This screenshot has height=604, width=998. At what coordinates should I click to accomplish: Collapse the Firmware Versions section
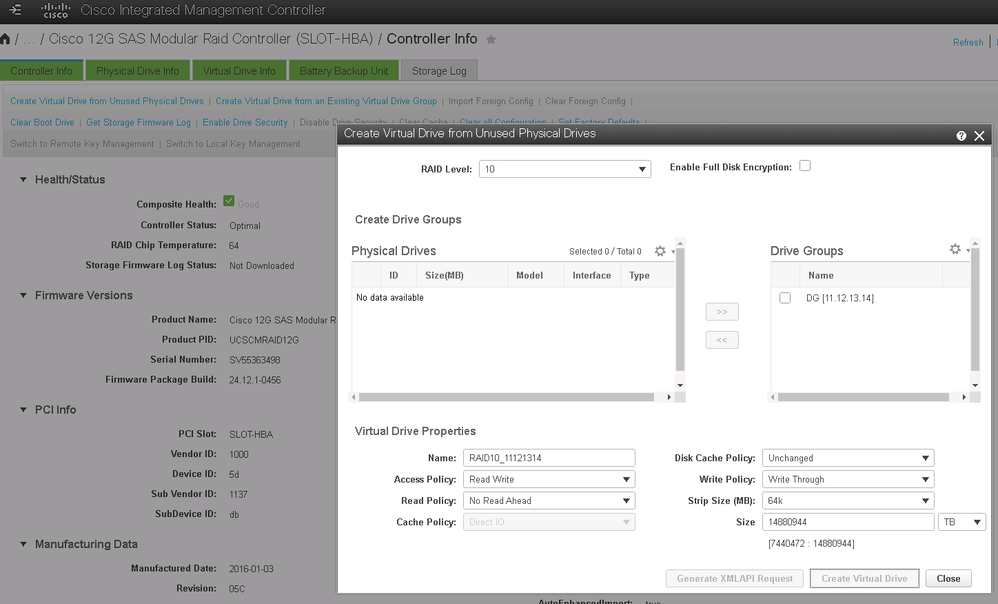coord(24,295)
